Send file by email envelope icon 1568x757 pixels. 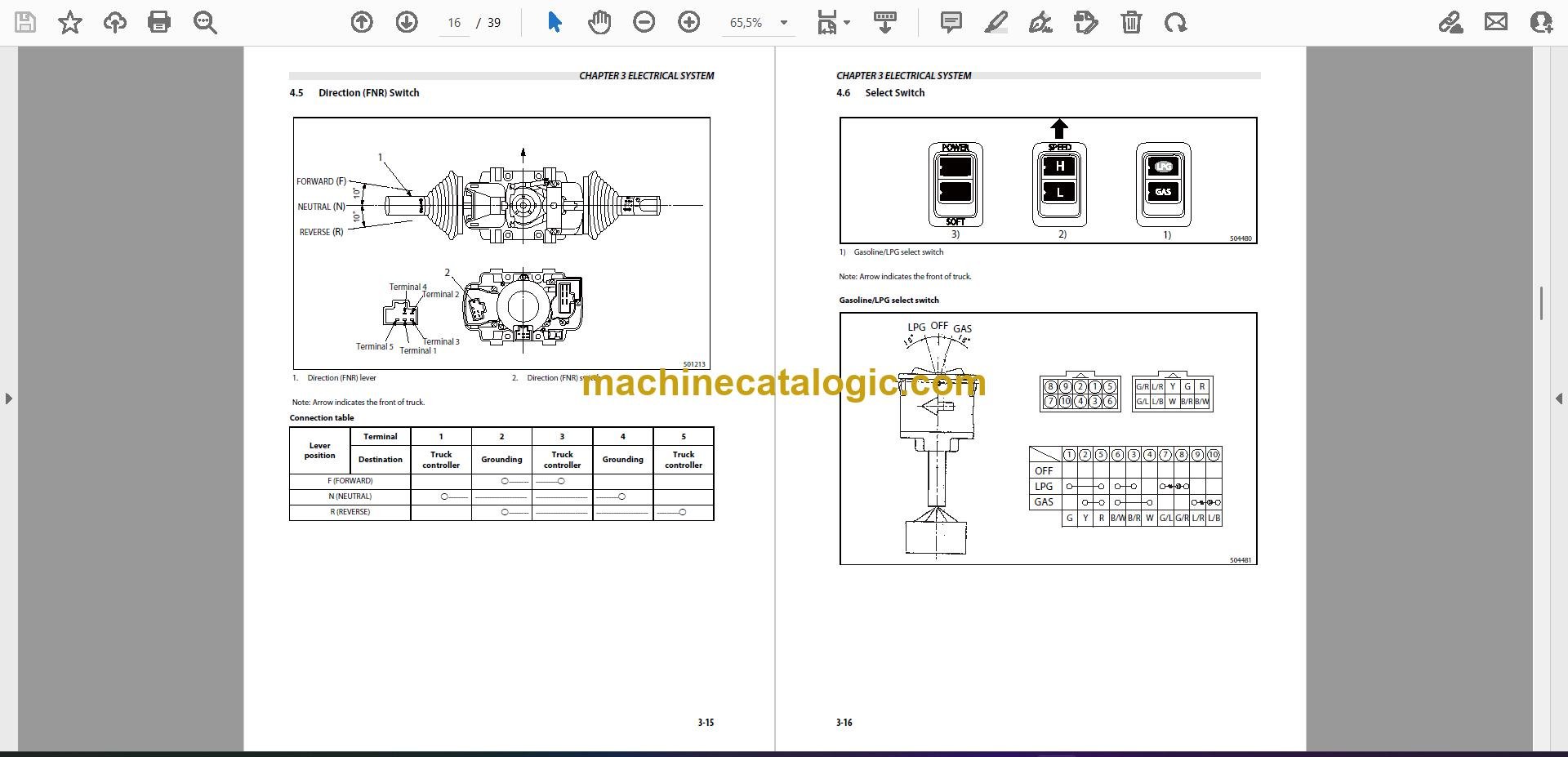tap(1496, 22)
